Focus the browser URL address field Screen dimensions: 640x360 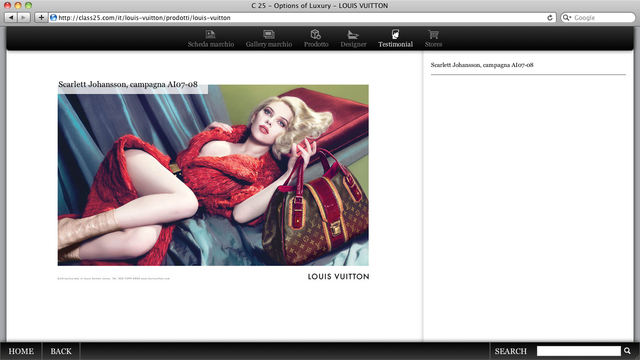[302, 18]
